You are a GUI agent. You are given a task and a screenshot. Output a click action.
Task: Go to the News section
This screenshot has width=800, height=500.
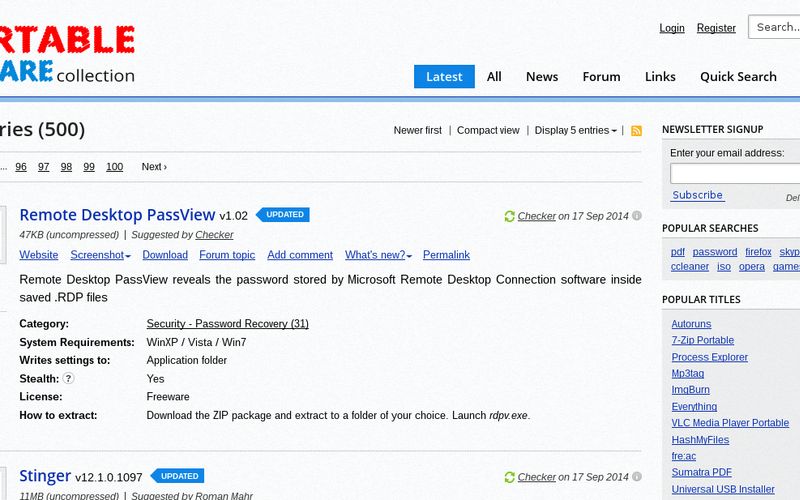tap(542, 77)
